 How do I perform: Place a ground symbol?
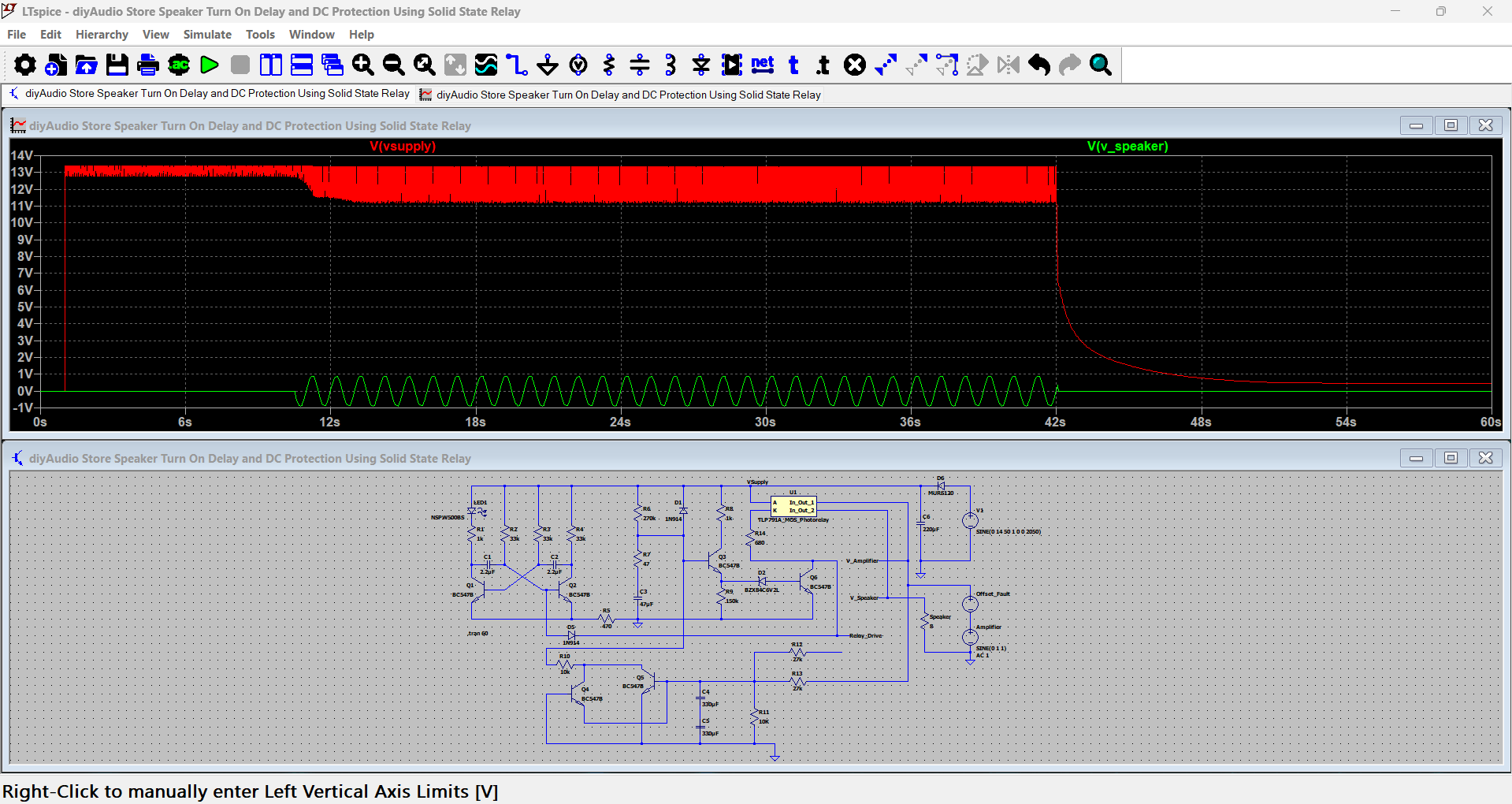click(x=548, y=65)
